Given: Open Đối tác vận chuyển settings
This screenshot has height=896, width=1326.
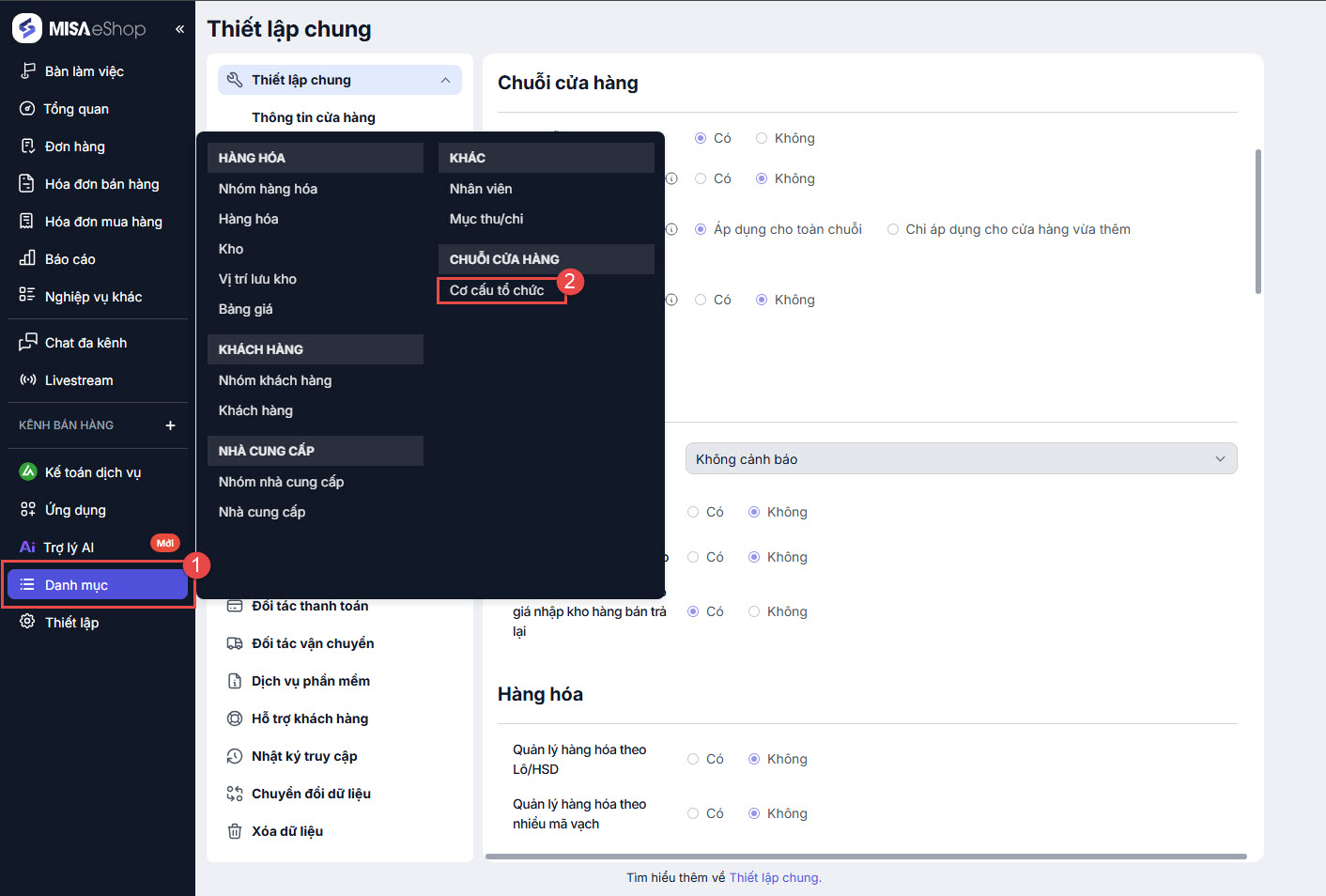Looking at the screenshot, I should [x=313, y=643].
